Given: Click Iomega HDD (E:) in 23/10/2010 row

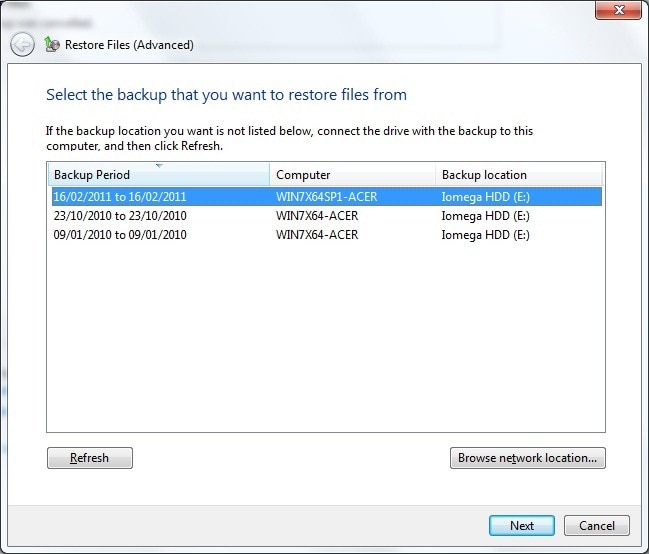Looking at the screenshot, I should pyautogui.click(x=486, y=216).
